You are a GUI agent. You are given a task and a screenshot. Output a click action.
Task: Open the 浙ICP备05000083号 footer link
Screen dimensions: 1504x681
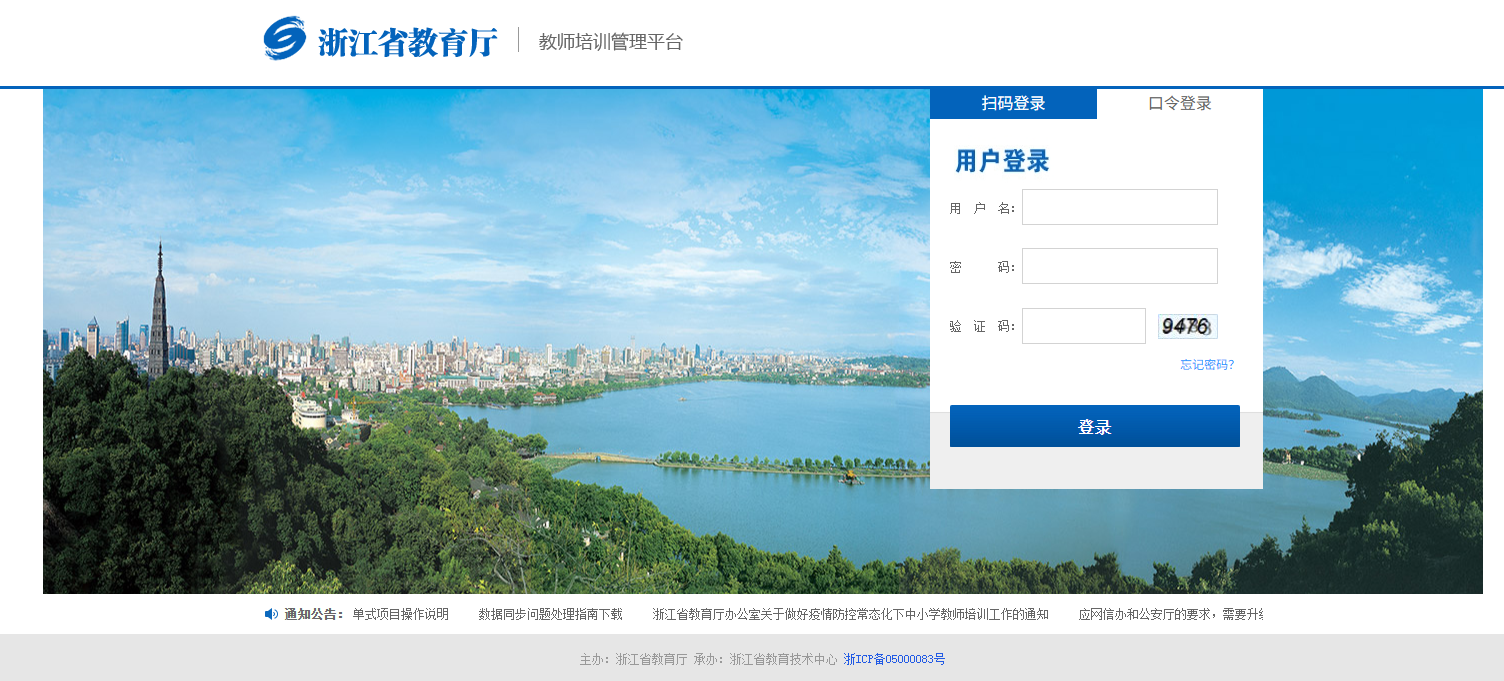coord(894,659)
